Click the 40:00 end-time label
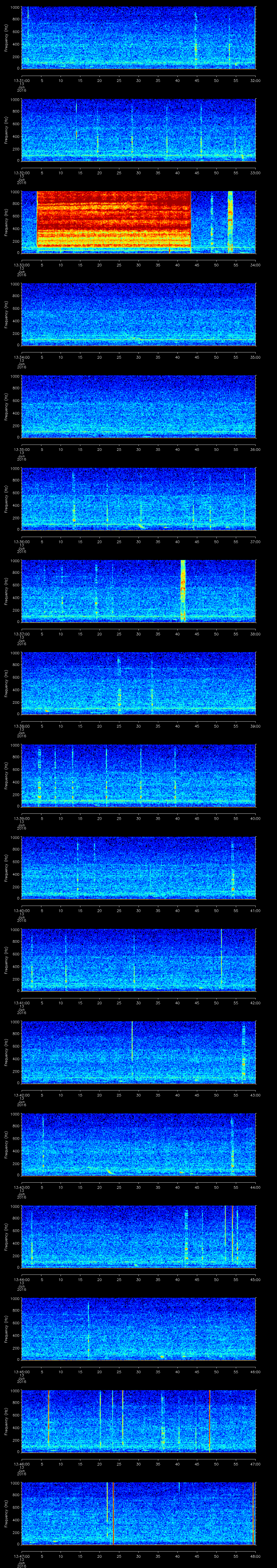This screenshot has height=1568, width=277. (255, 818)
